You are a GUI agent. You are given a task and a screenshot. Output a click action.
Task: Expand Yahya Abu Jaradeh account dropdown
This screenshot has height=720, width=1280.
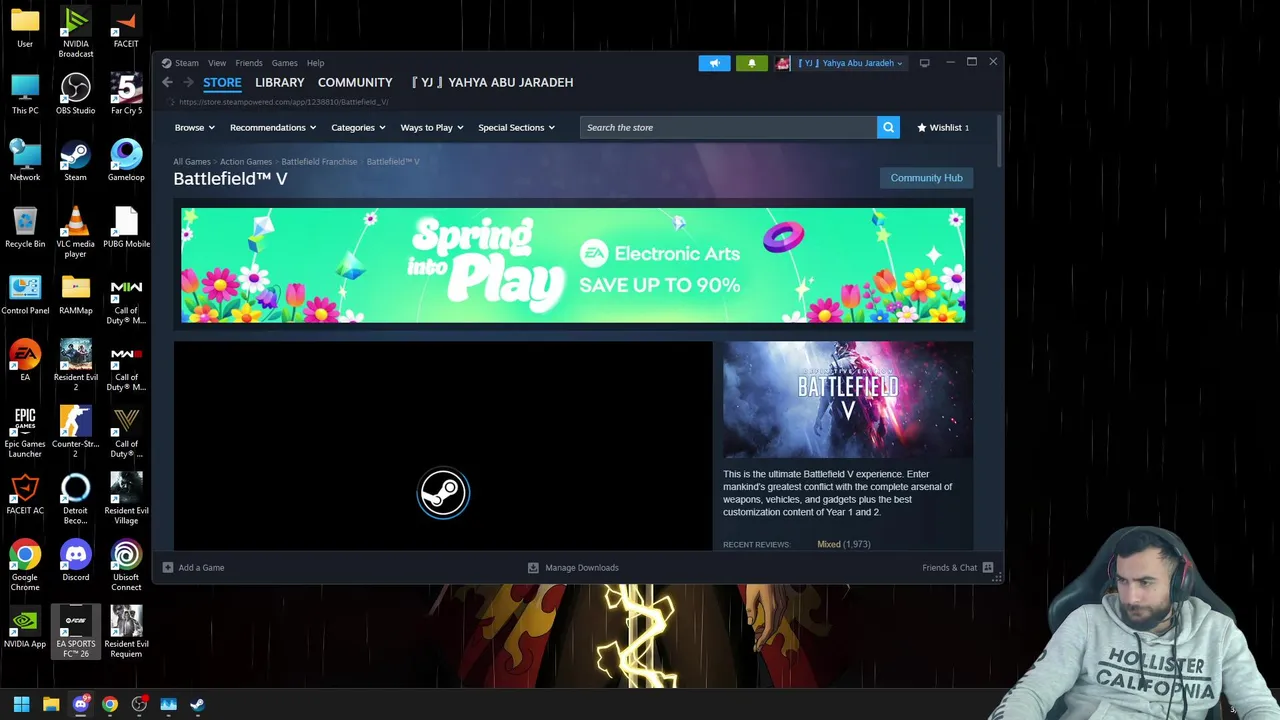click(x=850, y=63)
